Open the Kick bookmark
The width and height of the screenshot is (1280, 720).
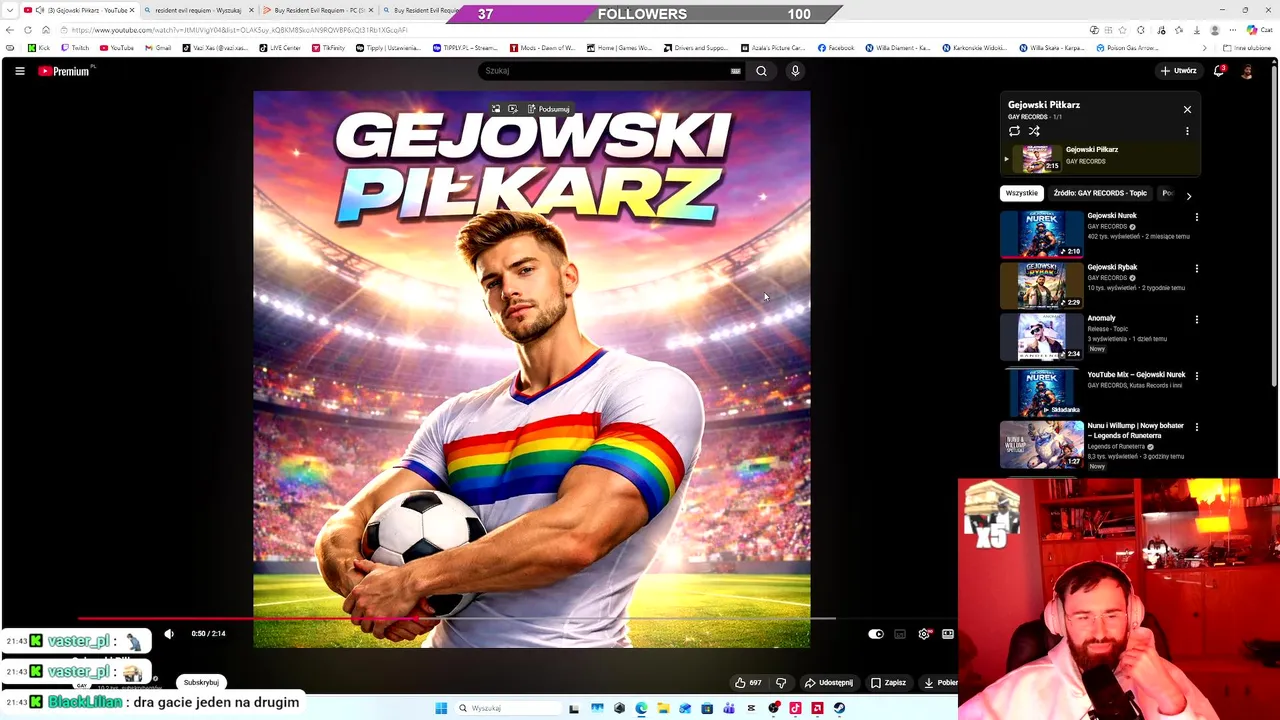(x=39, y=48)
